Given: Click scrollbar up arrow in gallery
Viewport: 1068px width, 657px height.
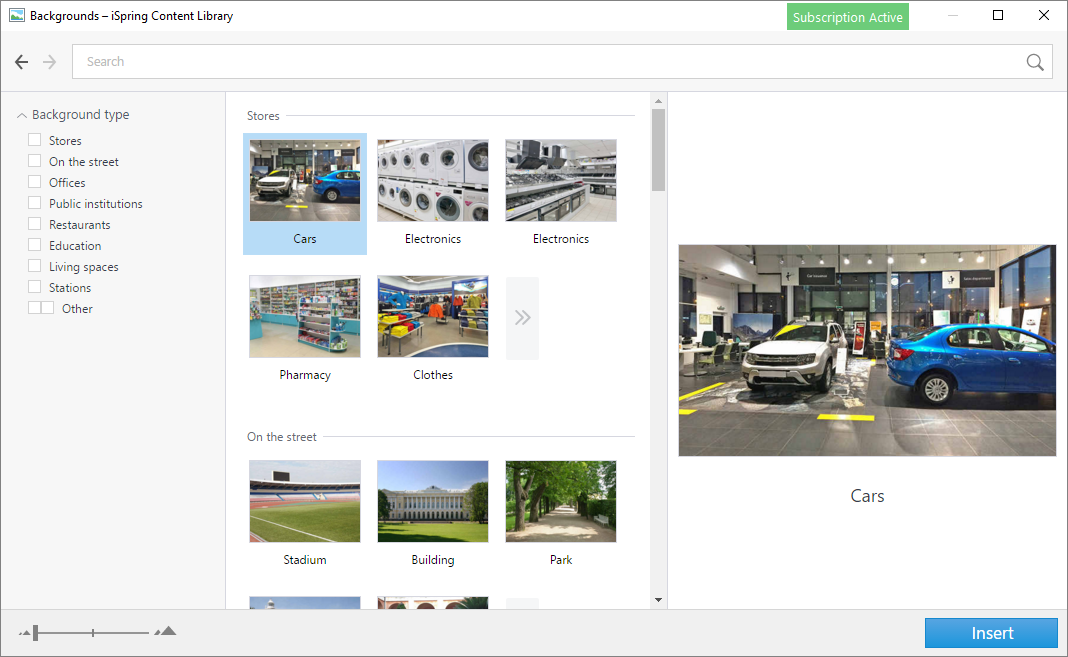Looking at the screenshot, I should coord(658,101).
